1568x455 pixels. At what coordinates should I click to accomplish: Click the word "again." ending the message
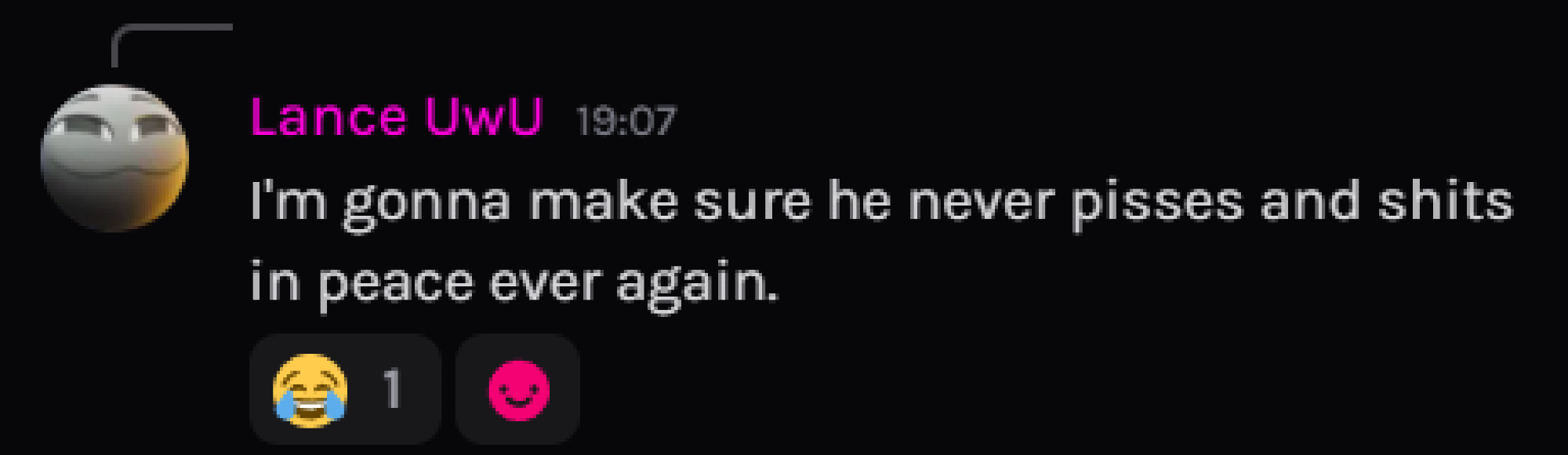tap(698, 286)
